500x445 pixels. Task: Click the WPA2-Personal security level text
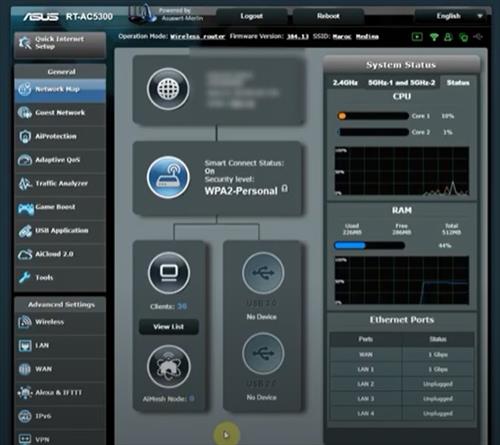[x=241, y=191]
